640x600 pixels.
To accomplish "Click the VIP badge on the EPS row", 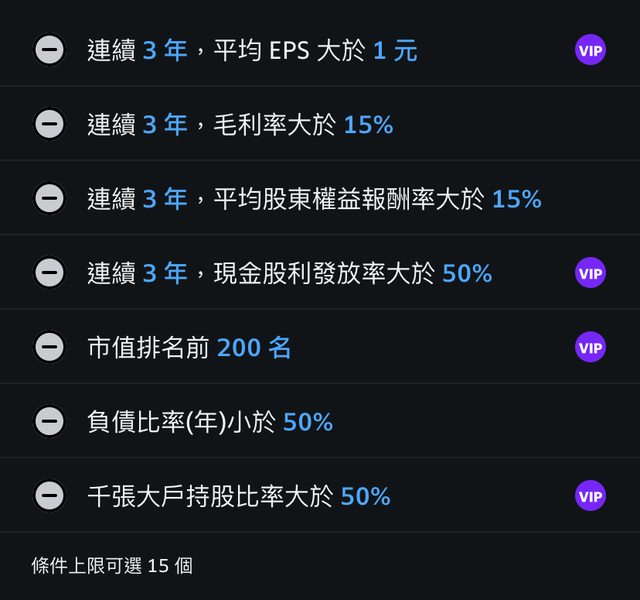I will tap(590, 50).
